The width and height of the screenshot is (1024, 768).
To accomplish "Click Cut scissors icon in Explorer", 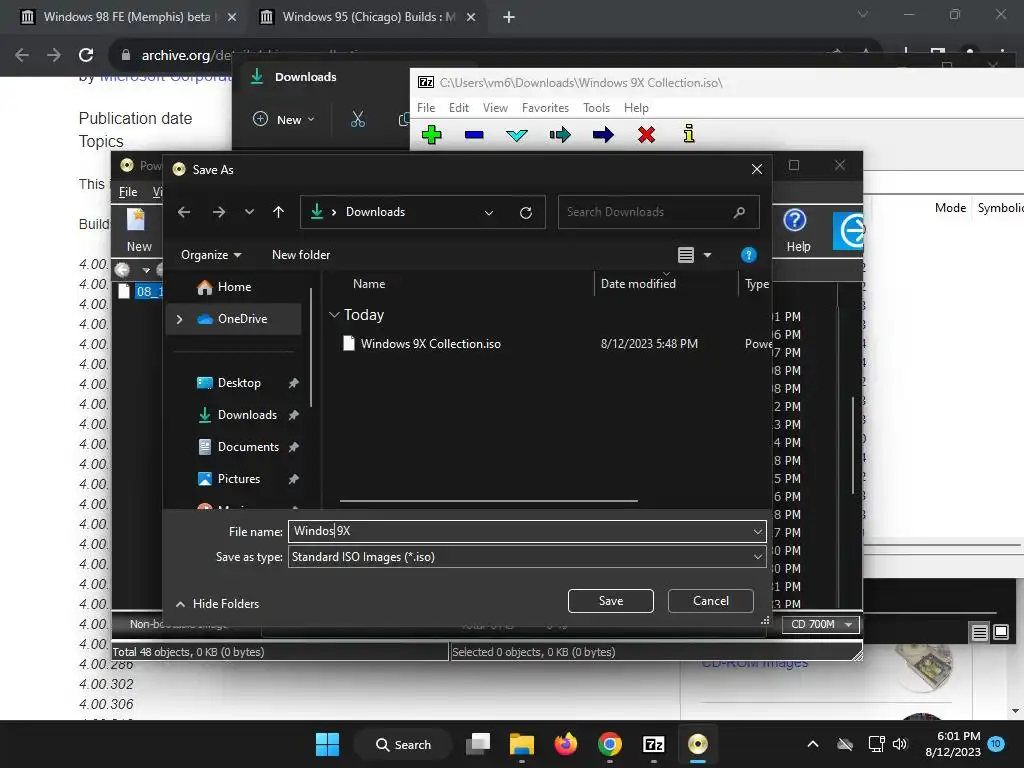I will tap(357, 120).
